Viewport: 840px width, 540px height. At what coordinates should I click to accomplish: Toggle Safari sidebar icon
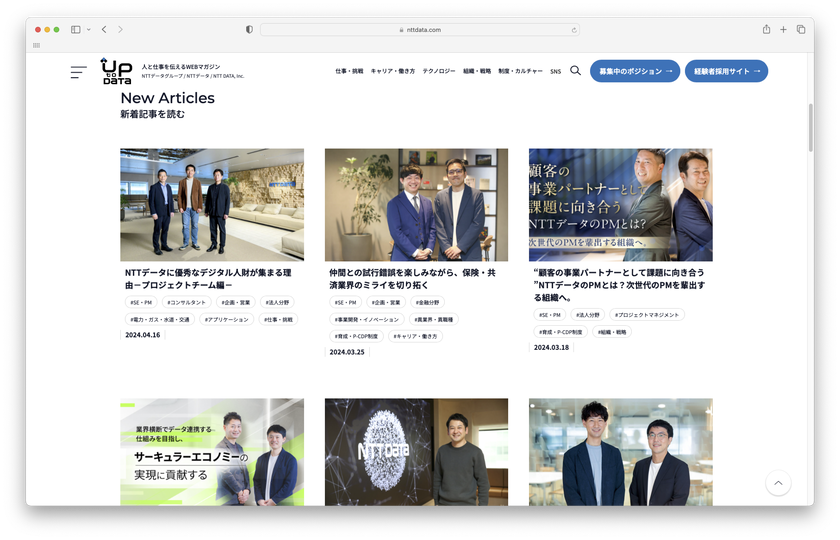pos(76,29)
